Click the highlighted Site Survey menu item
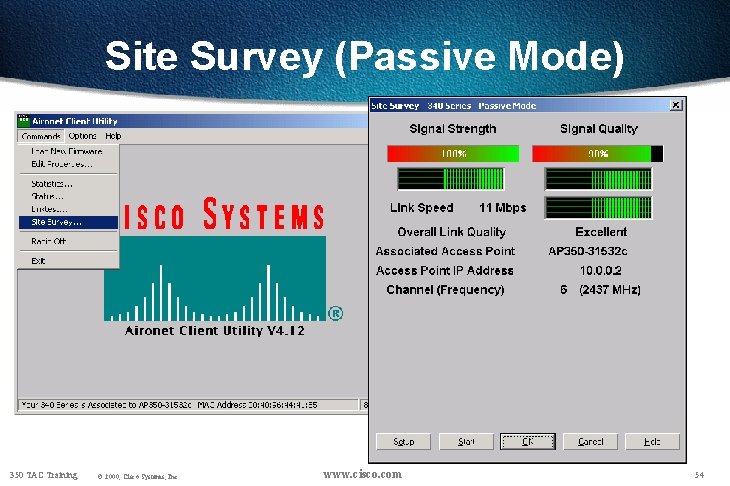 click(68, 222)
